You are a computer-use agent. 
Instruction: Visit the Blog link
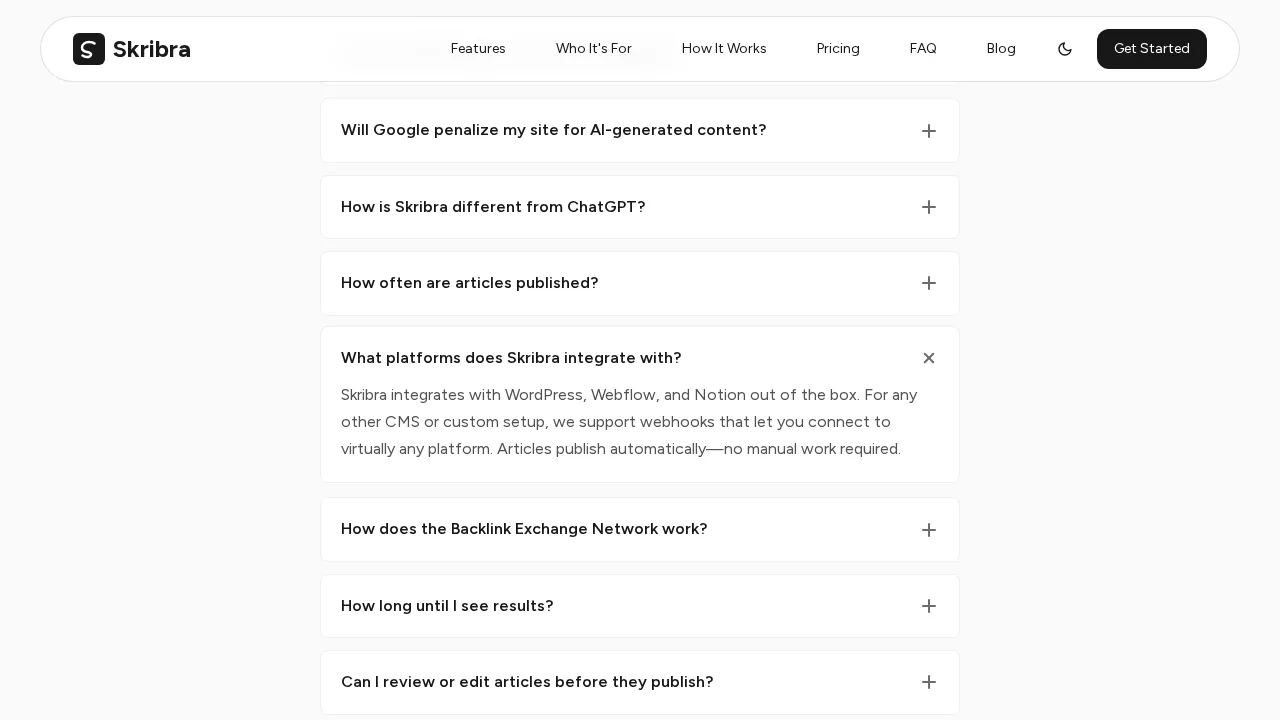pos(1001,49)
